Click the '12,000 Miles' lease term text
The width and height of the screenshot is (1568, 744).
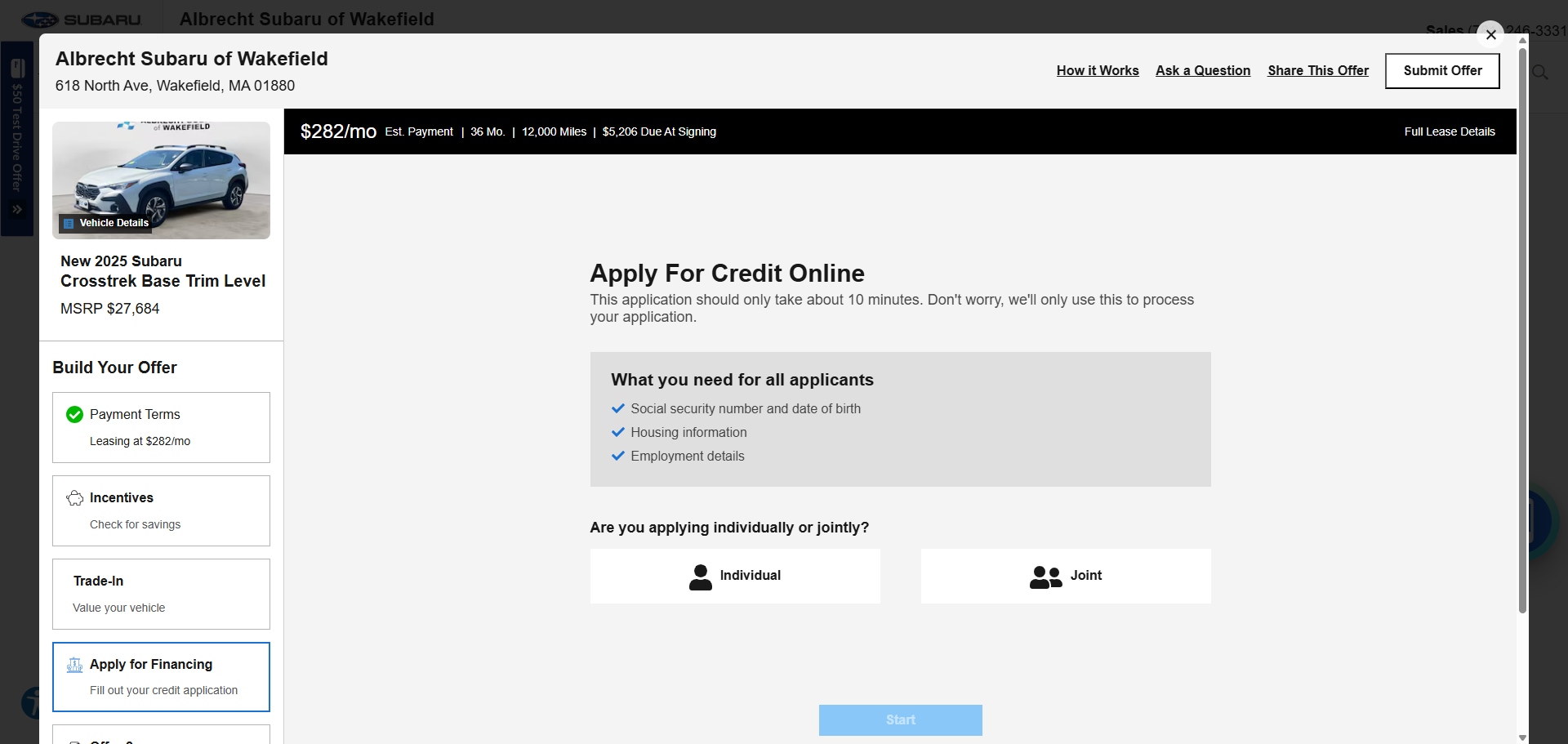click(x=554, y=131)
